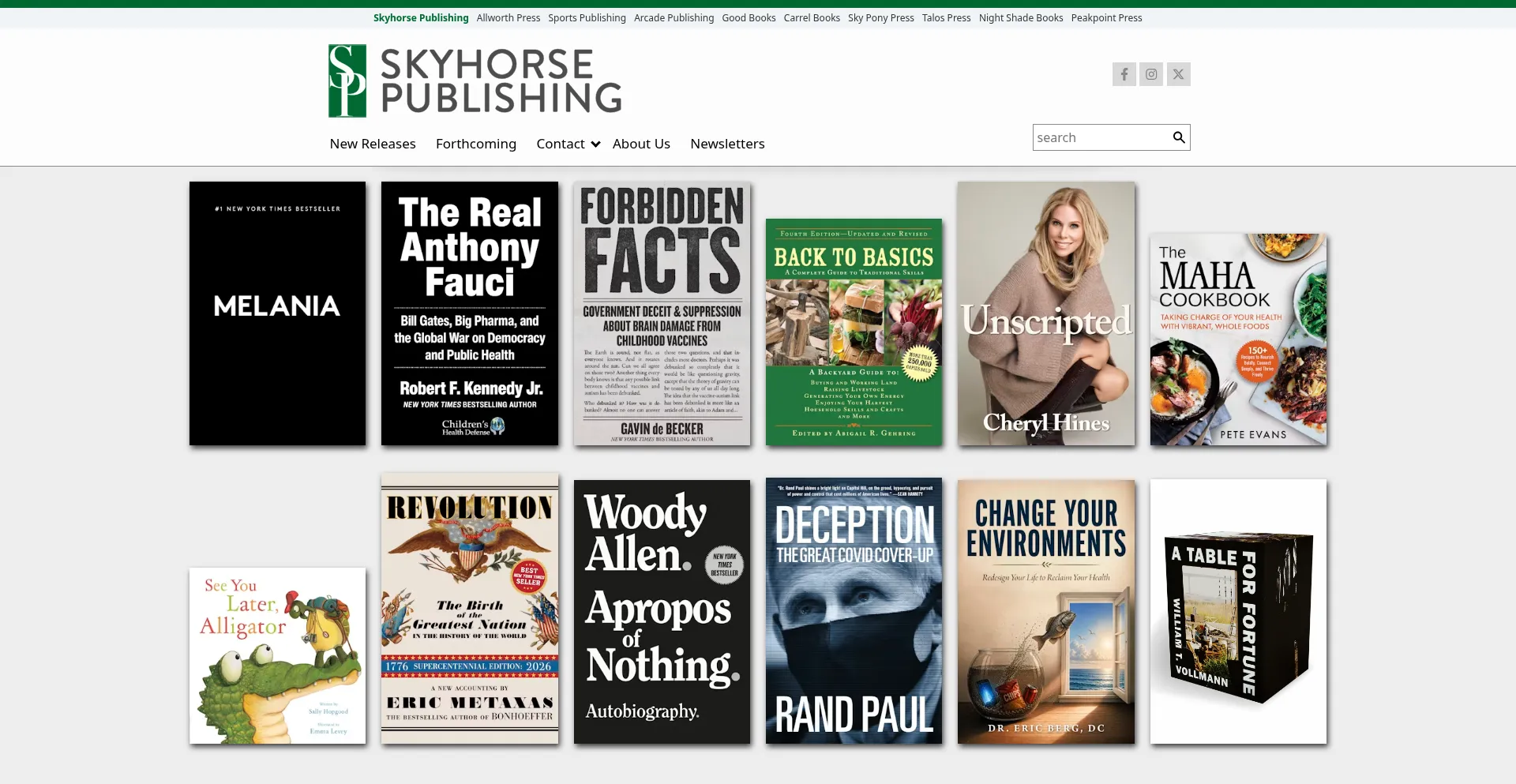Open Forbidden Facts book cover
This screenshot has height=784, width=1516.
click(662, 313)
